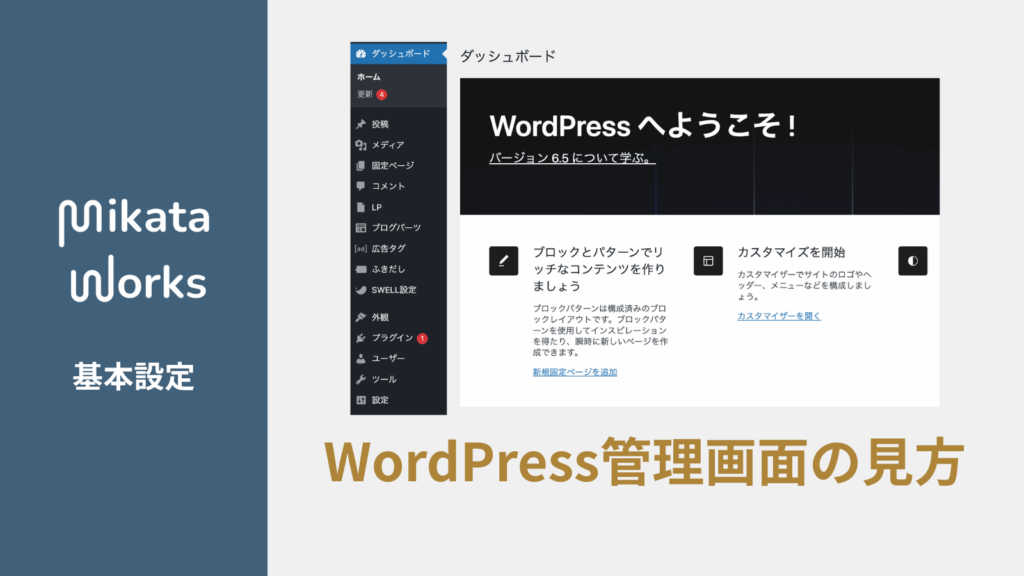This screenshot has height=576, width=1024.
Task: Open the SWELL設定 menu item
Action: click(x=393, y=290)
